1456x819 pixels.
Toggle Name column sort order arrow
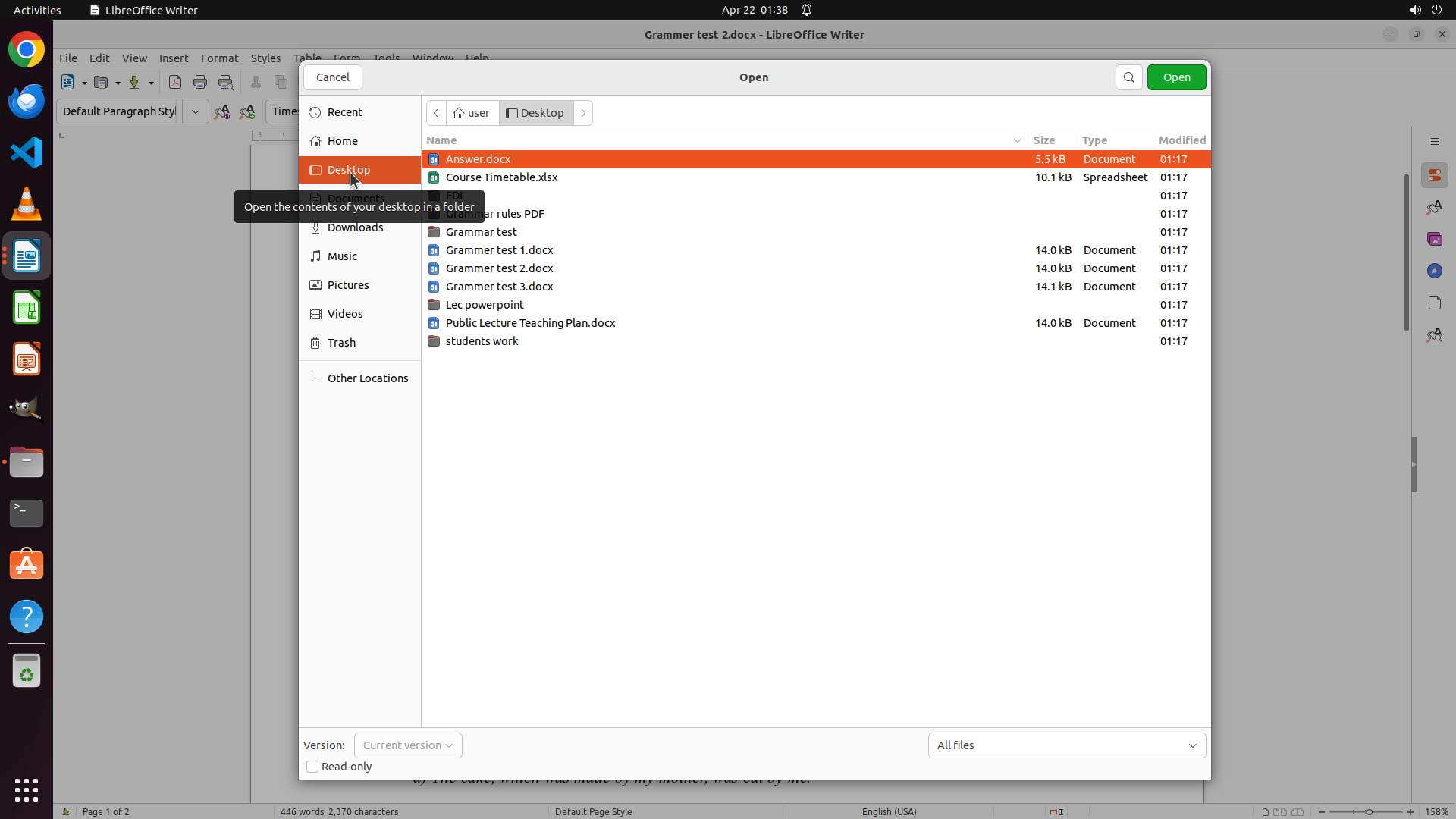coord(1017,140)
